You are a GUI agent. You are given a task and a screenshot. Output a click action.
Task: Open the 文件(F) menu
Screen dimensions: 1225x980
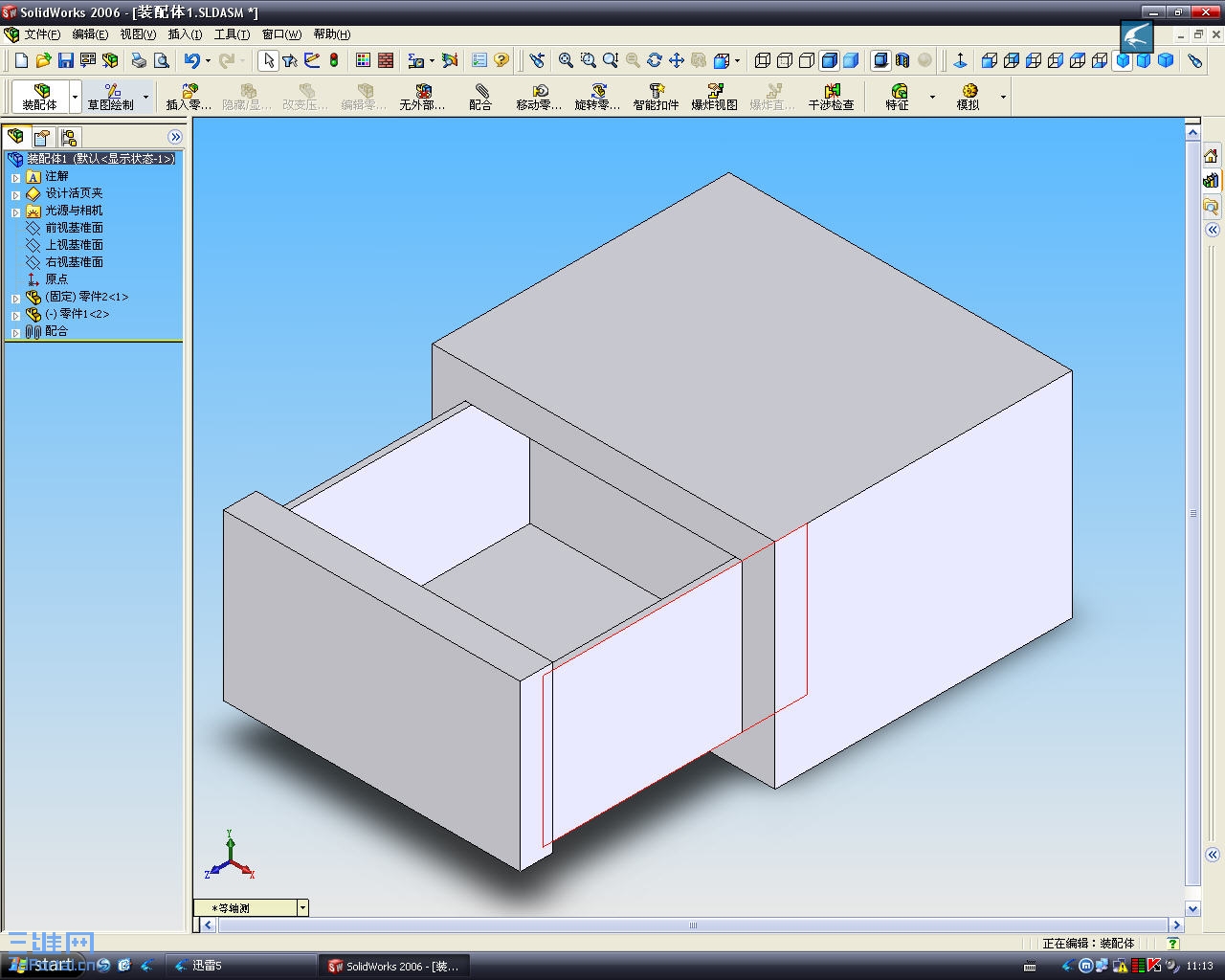click(43, 34)
